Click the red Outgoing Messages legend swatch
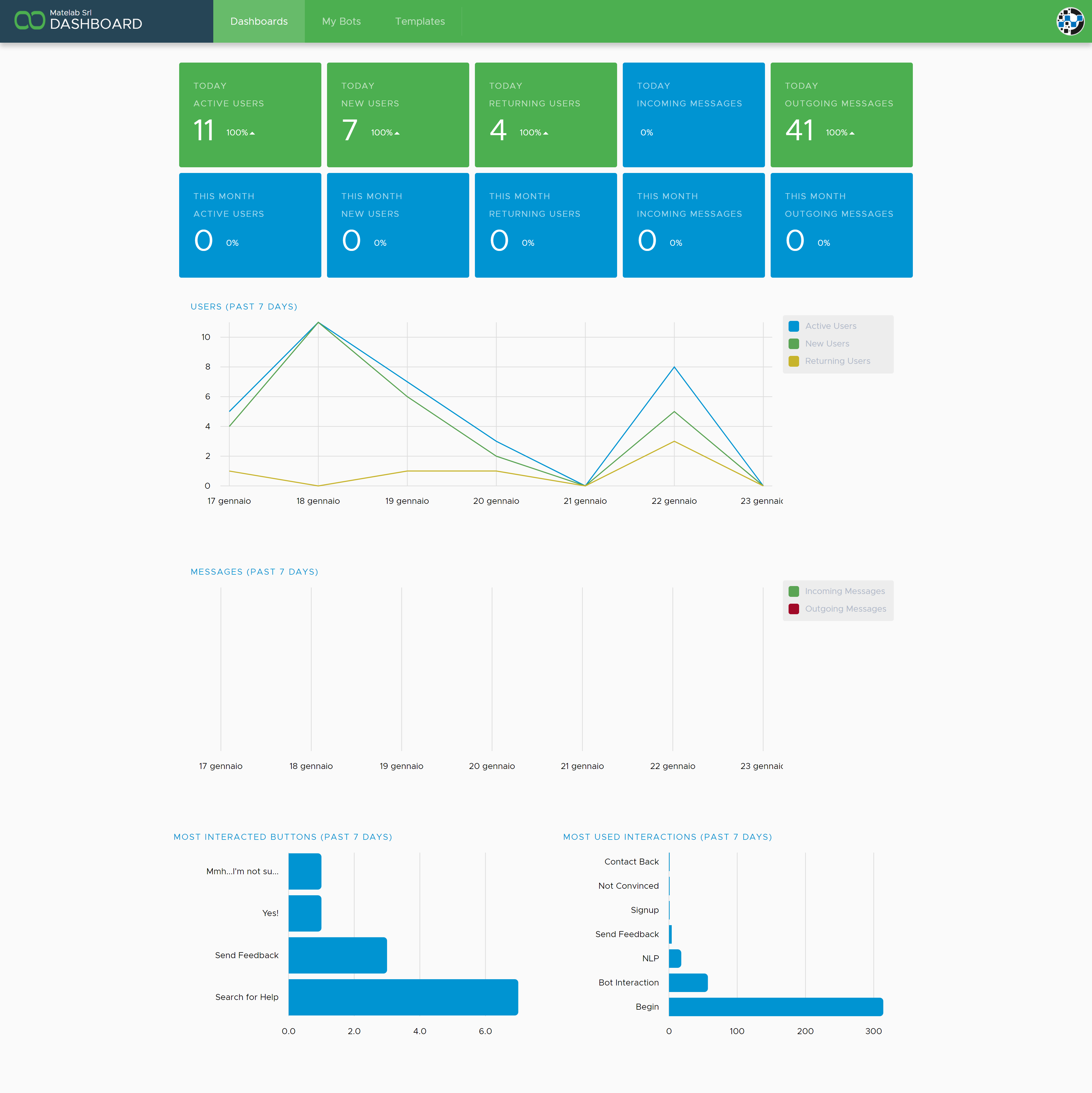Image resolution: width=1092 pixels, height=1093 pixels. (x=793, y=609)
